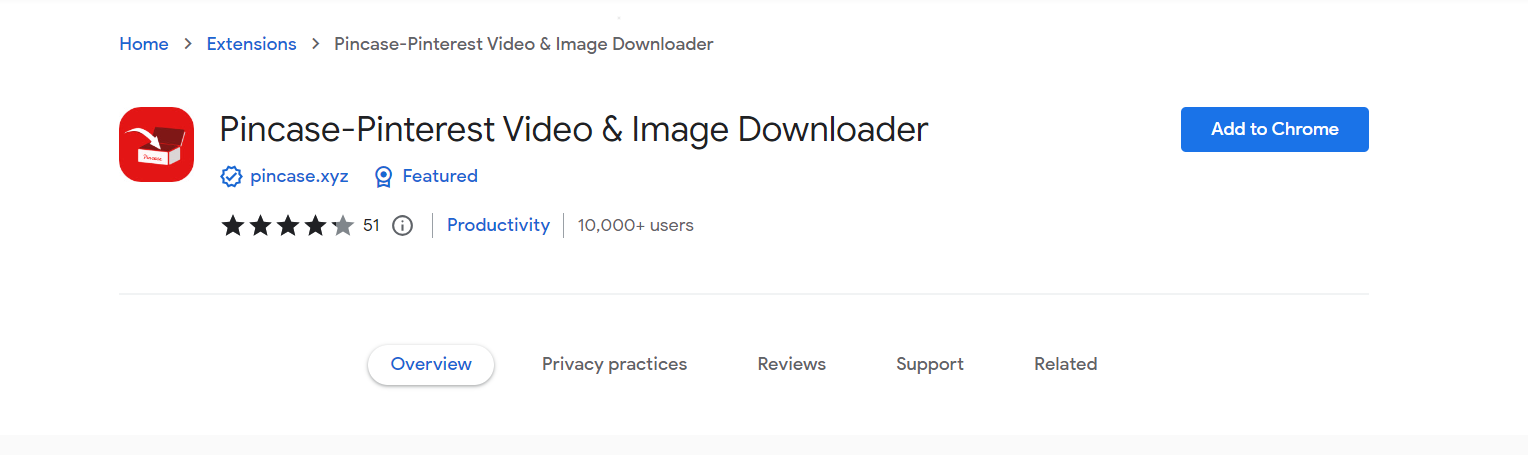1528x455 pixels.
Task: Go to the Home breadcrumb link
Action: click(x=144, y=44)
